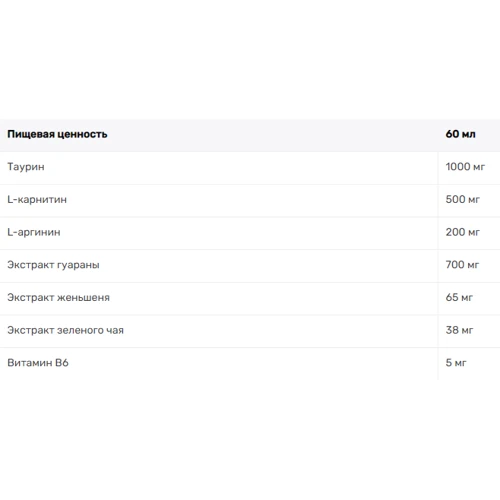500x500 pixels.
Task: Select the '60 мл' column header
Action: tap(460, 134)
